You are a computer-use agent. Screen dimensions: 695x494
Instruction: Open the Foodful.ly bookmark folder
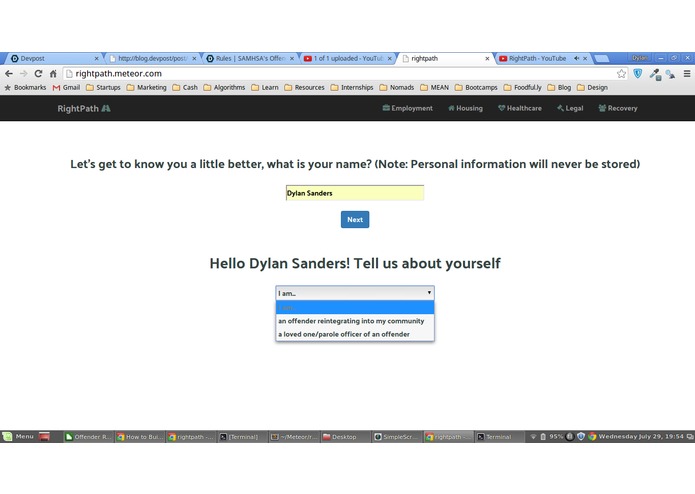523,88
